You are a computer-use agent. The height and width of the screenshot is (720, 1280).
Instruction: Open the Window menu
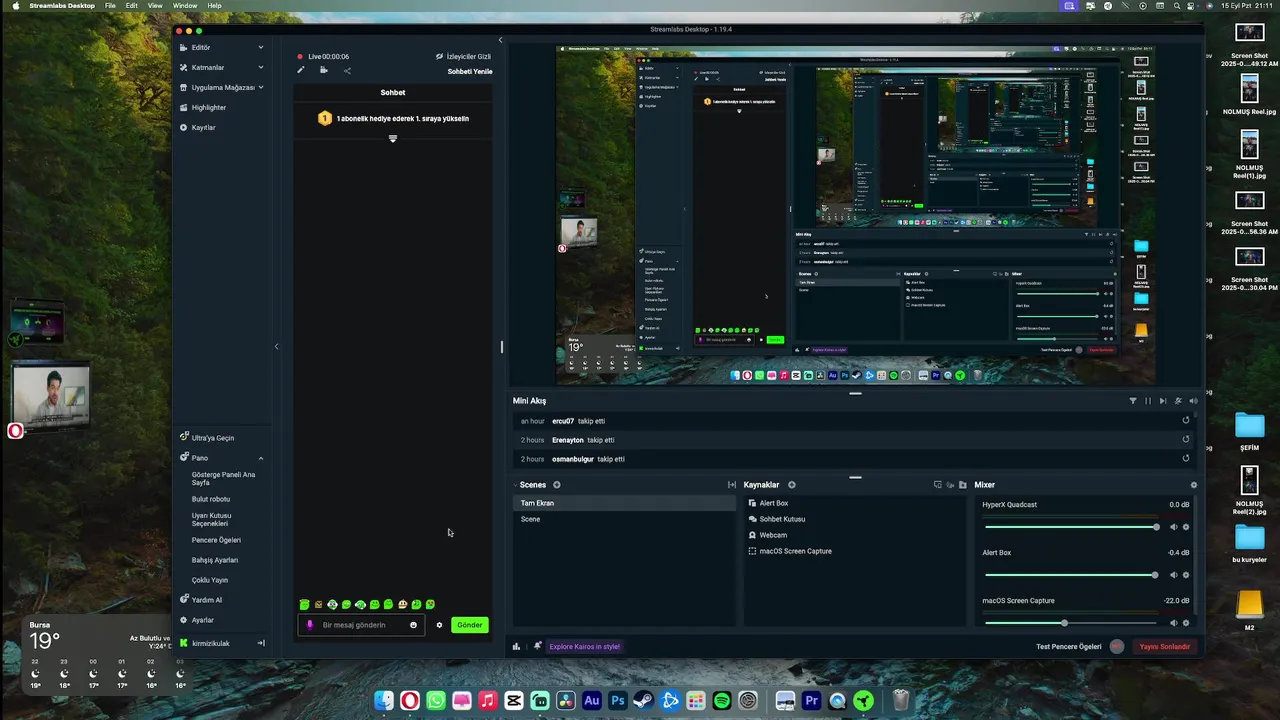click(185, 6)
